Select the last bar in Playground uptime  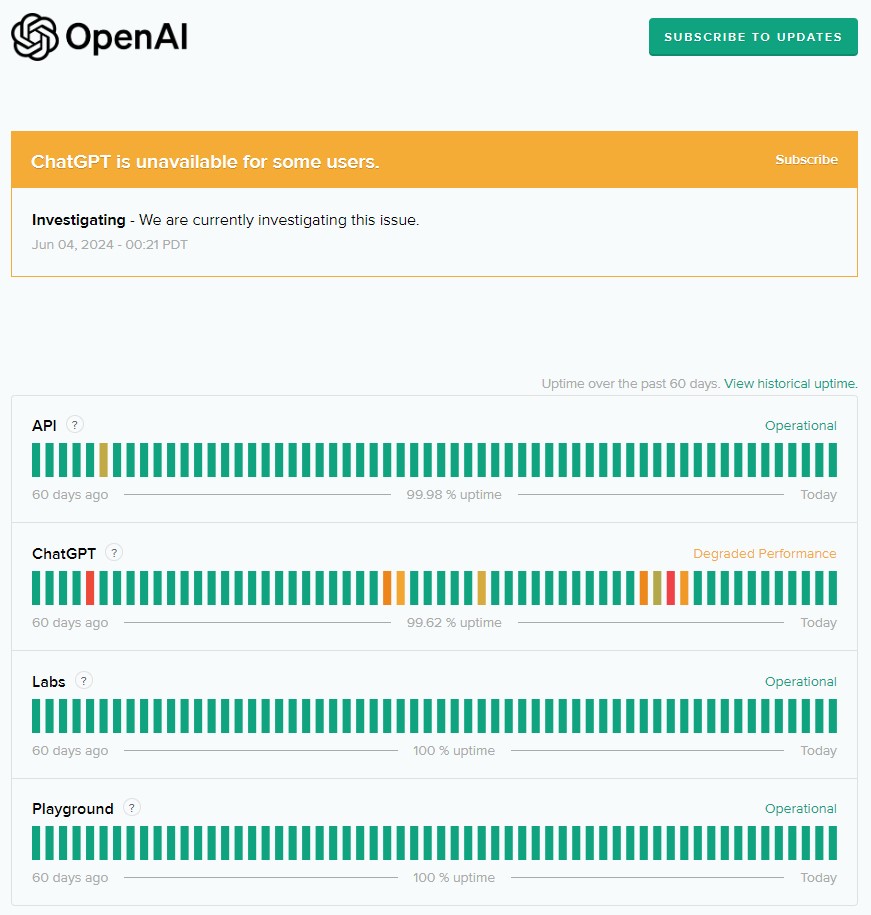(x=832, y=843)
